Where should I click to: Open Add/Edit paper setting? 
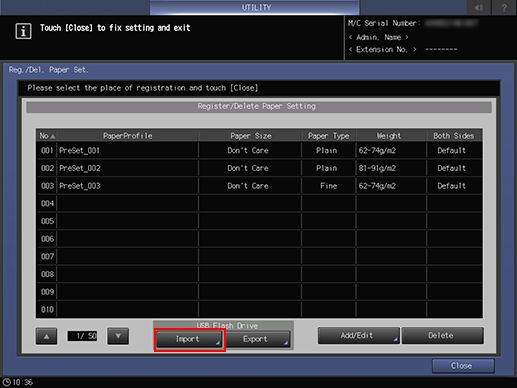pyautogui.click(x=359, y=335)
